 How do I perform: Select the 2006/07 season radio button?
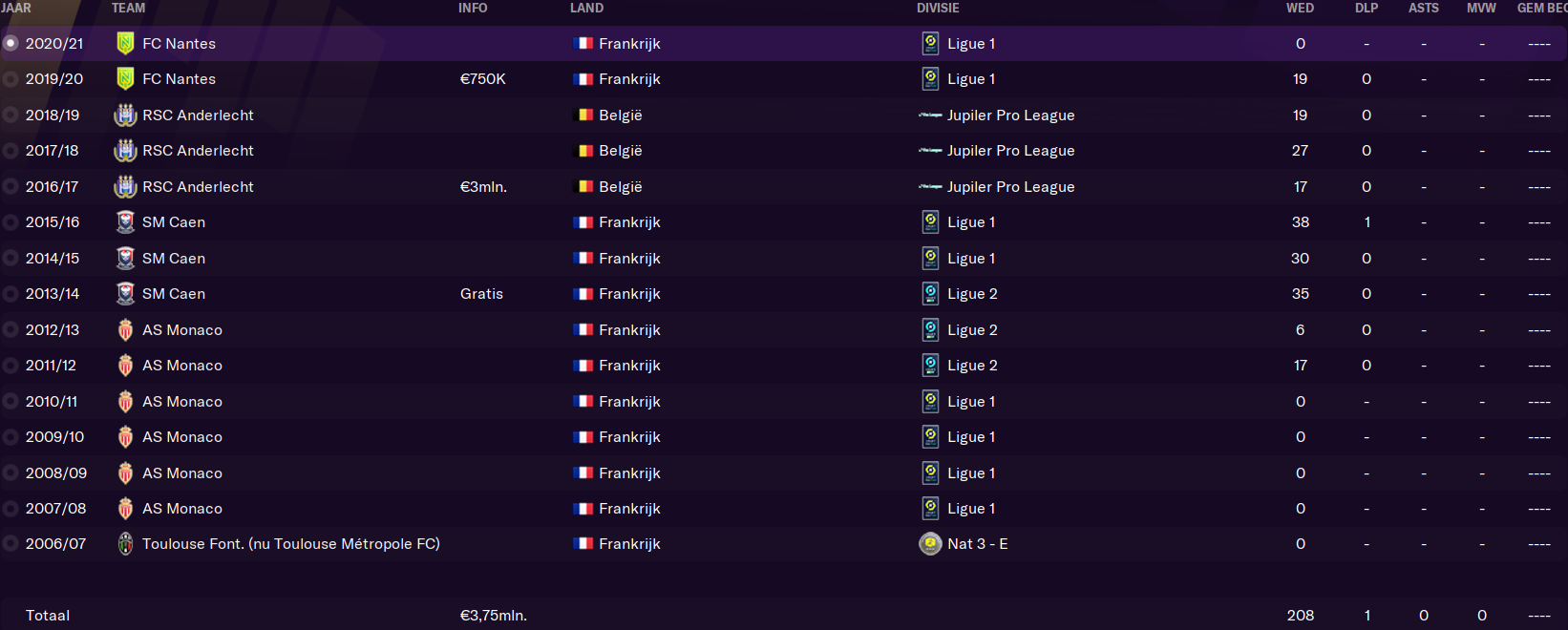pos(11,543)
